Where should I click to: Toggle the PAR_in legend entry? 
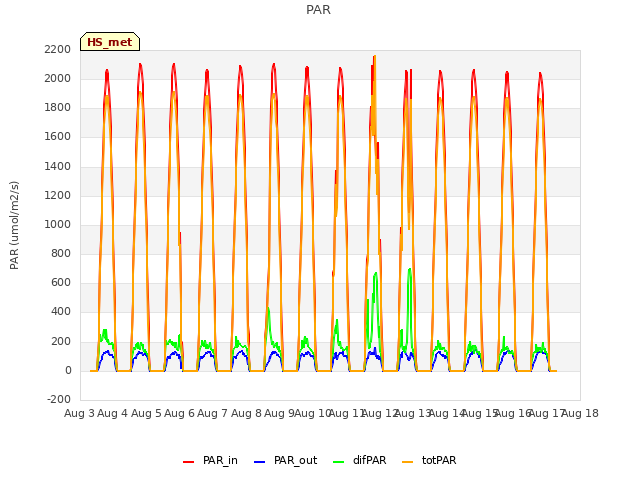pyautogui.click(x=210, y=460)
